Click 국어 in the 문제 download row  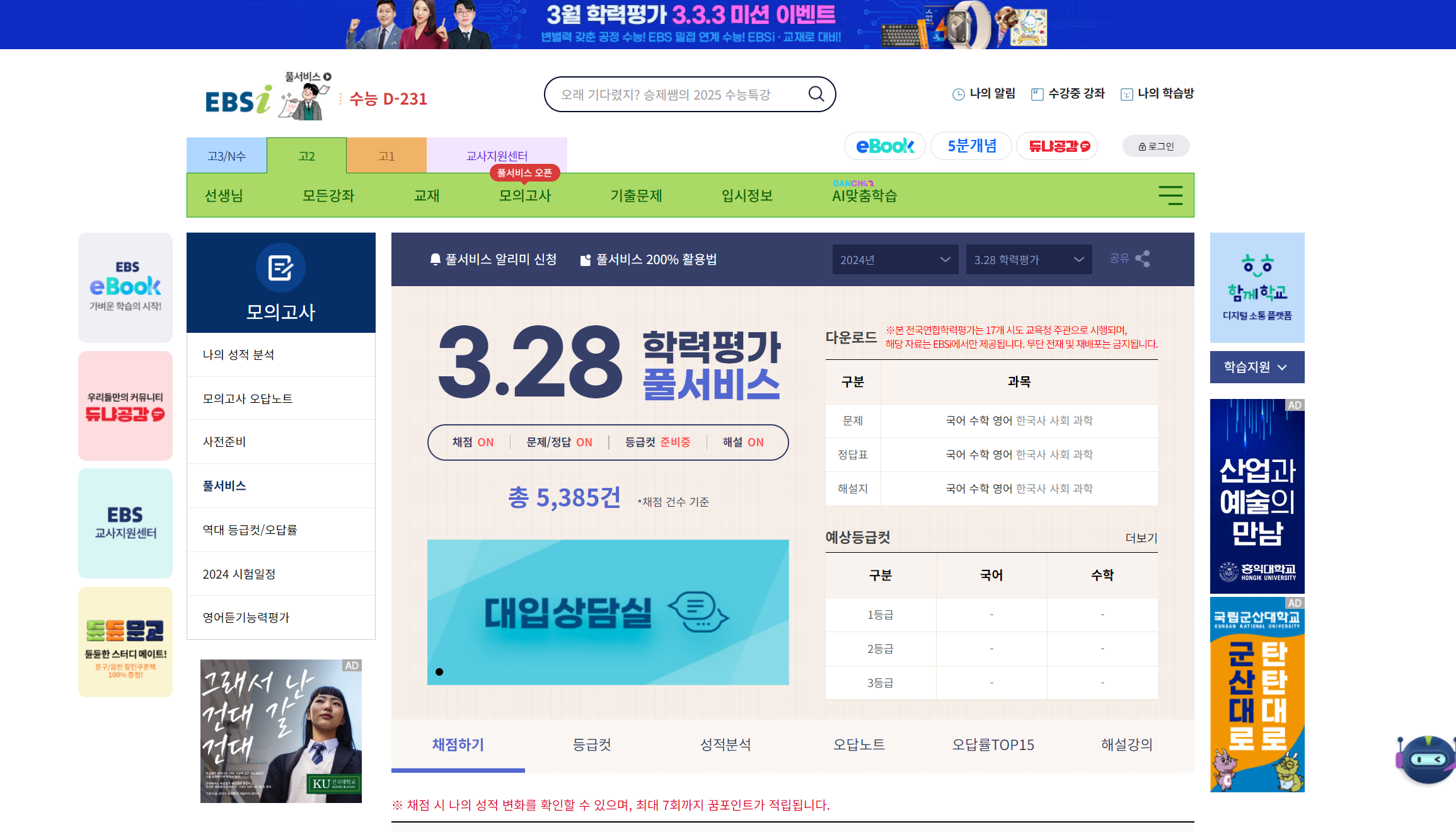(x=956, y=421)
